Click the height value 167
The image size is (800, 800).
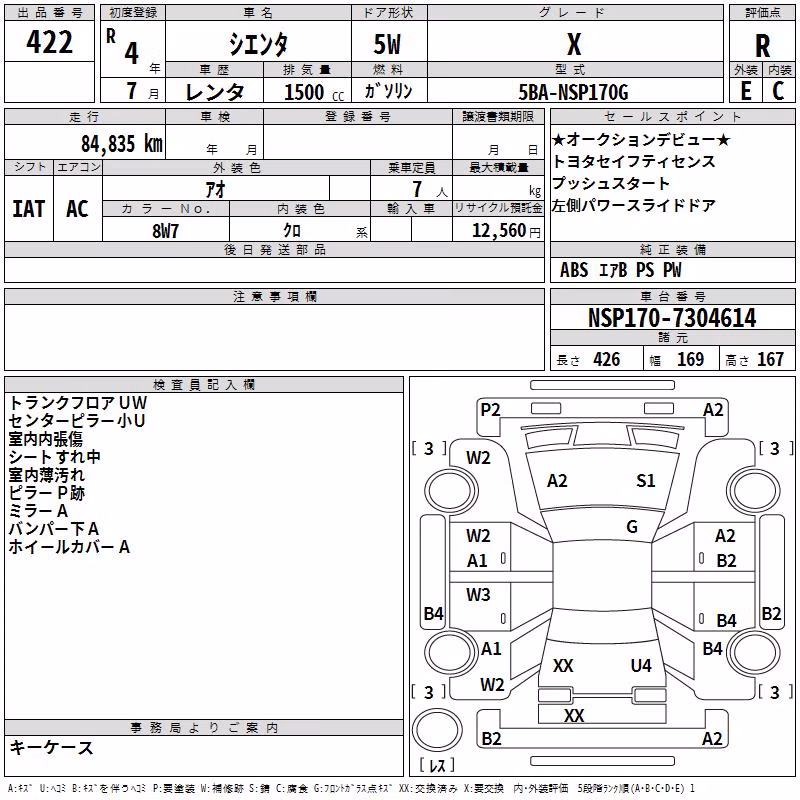coord(770,360)
